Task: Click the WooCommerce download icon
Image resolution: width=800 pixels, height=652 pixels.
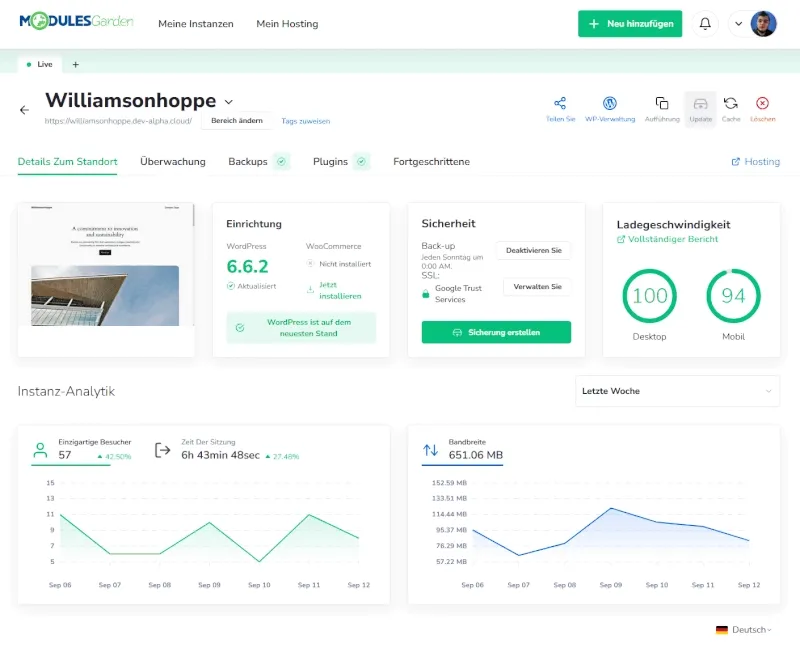Action: 310,290
